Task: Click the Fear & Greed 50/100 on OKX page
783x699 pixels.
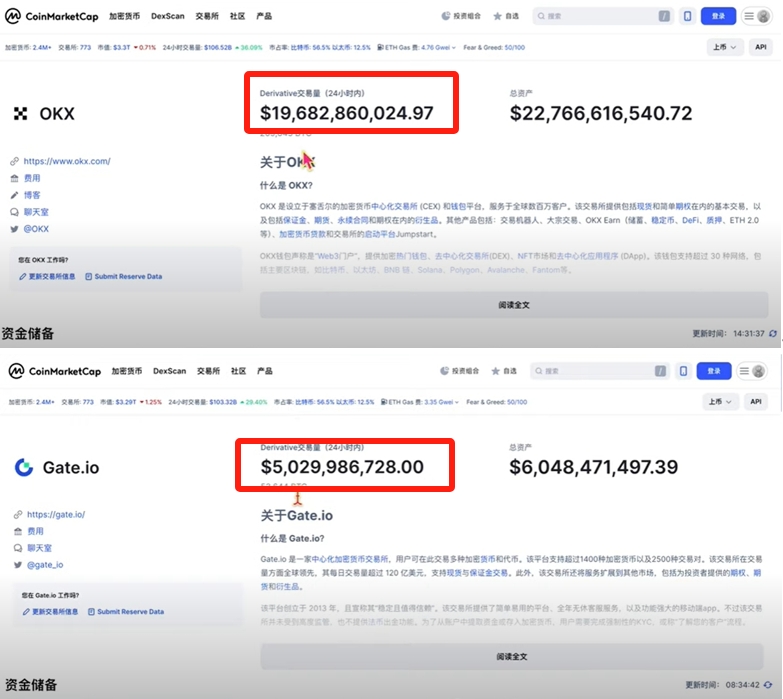Action: pyautogui.click(x=494, y=47)
